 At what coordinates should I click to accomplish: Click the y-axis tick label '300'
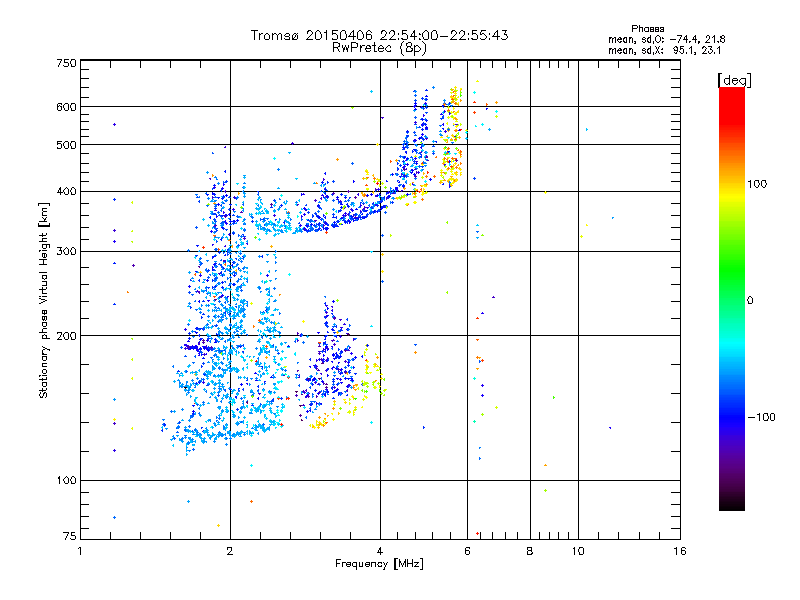tap(66, 252)
